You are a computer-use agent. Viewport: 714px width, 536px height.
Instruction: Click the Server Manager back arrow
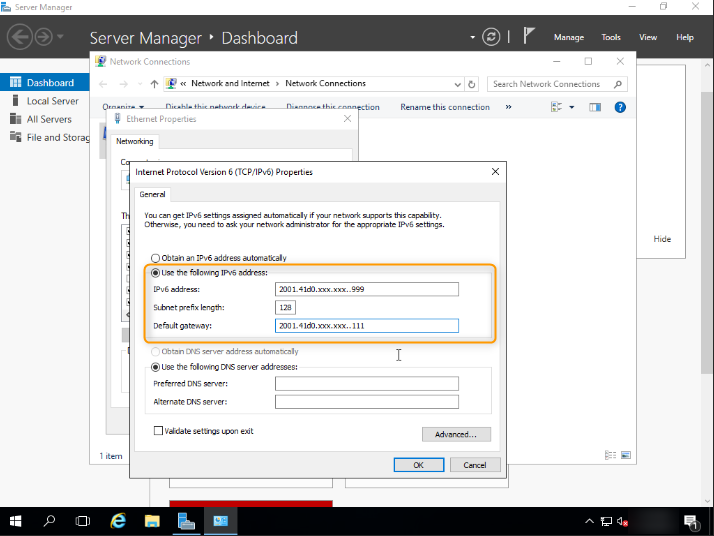tap(19, 37)
